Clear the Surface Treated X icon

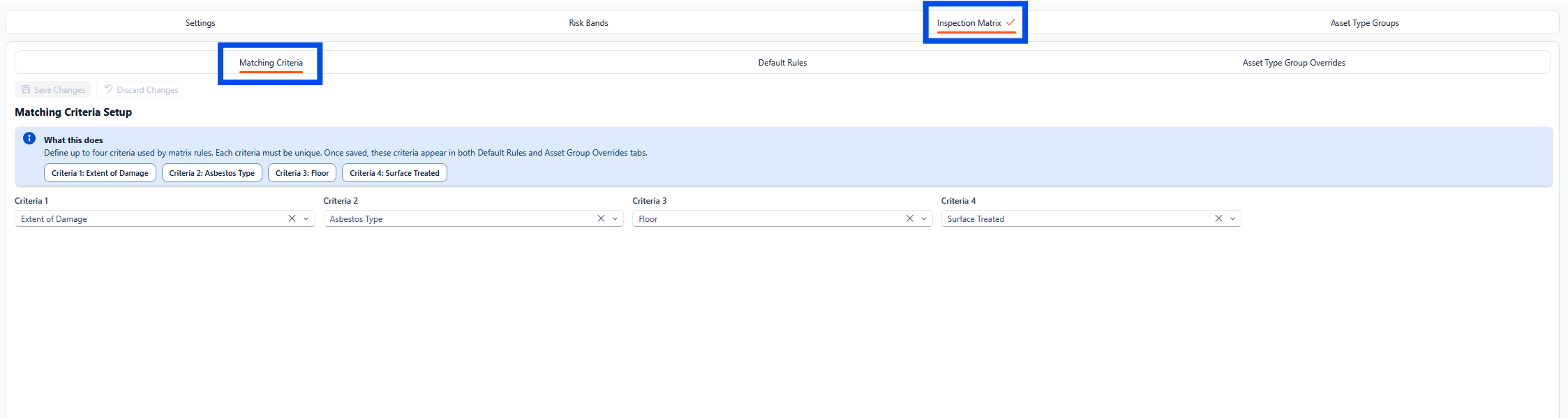pos(1218,218)
